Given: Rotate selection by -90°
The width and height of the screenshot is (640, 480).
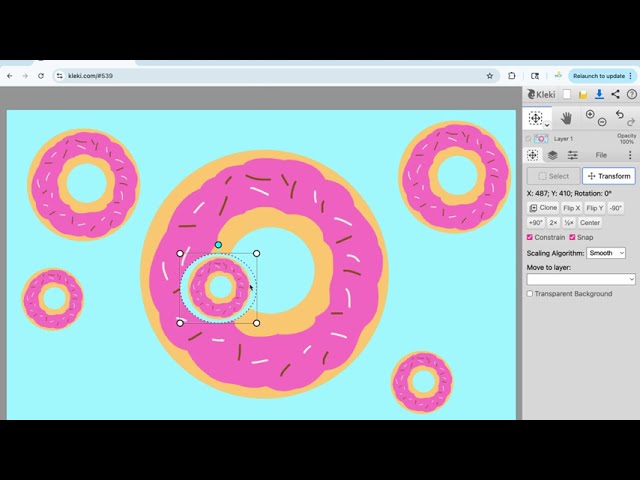Looking at the screenshot, I should (x=616, y=208).
